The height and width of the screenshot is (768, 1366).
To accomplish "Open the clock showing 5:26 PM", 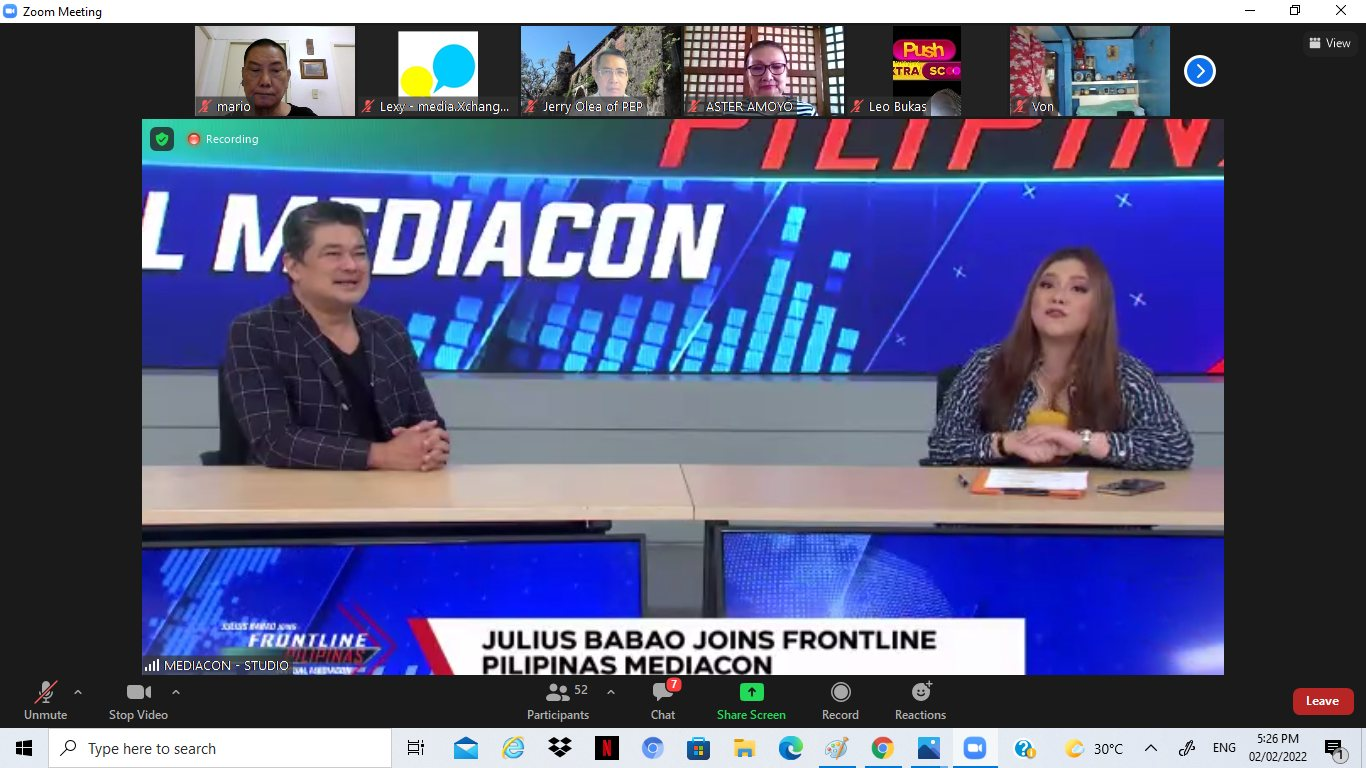I will 1277,748.
